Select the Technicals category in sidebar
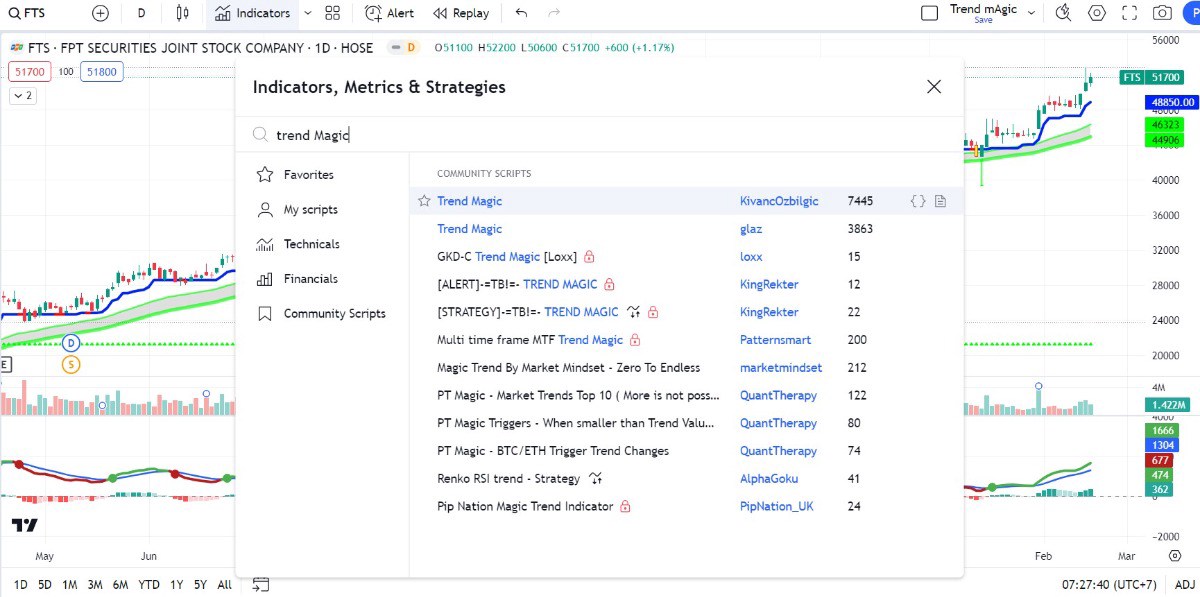Viewport: 1200px width, 597px height. [311, 244]
